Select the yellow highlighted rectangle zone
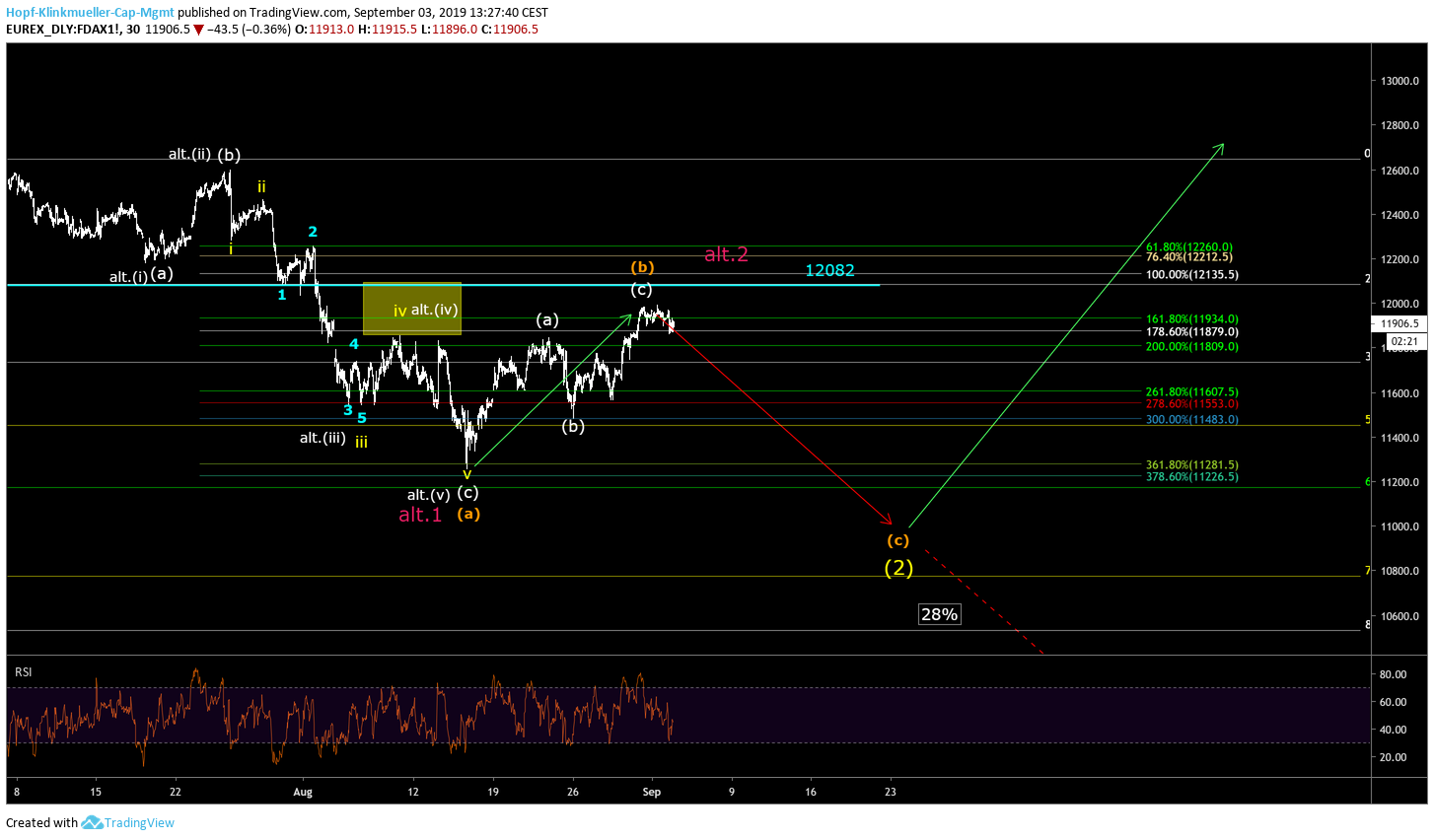The image size is (1434, 840). click(x=411, y=309)
